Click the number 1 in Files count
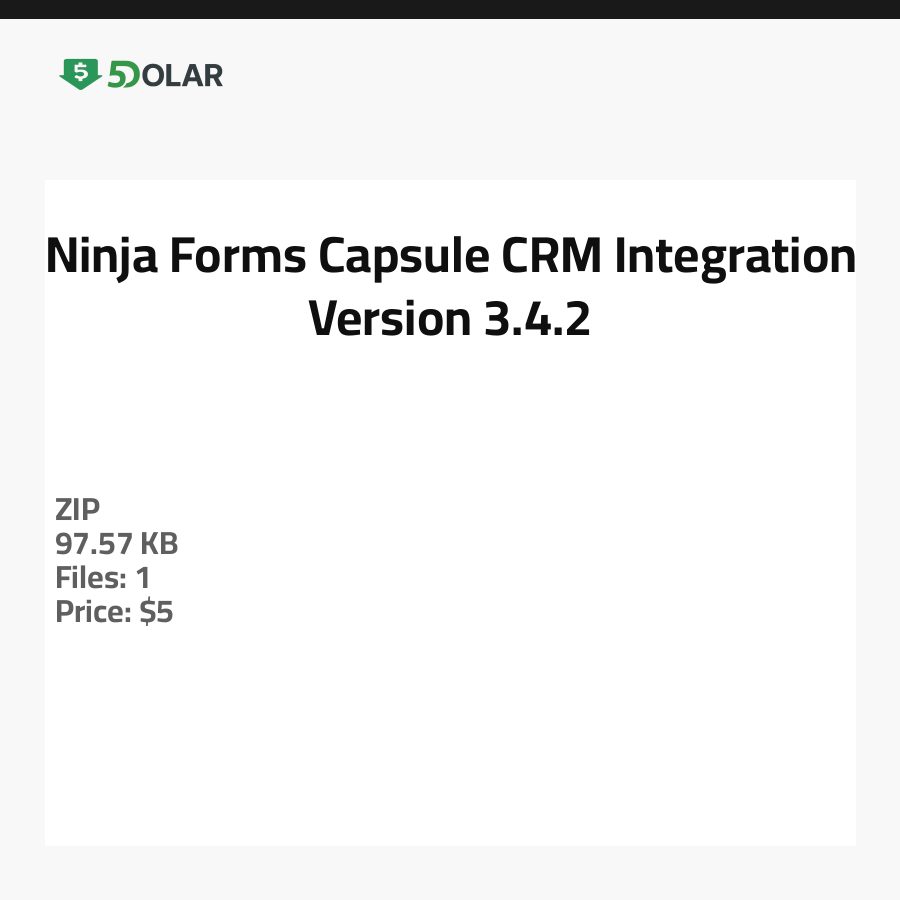The image size is (900, 900). coord(142,578)
